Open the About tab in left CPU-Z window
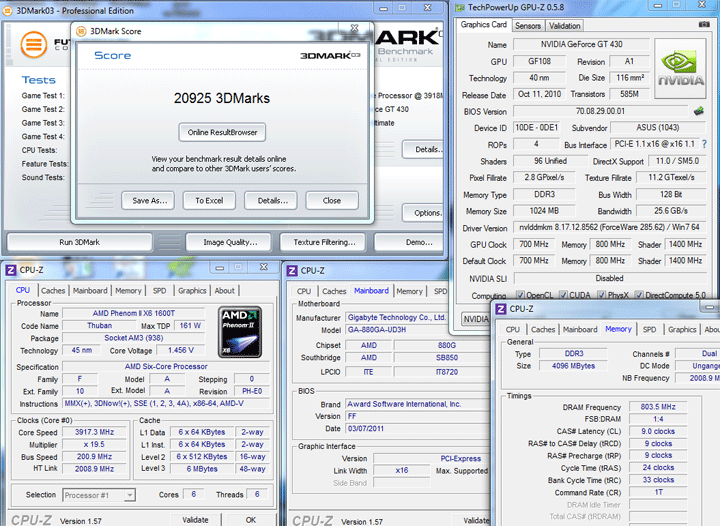This screenshot has height=526, width=720. [225, 291]
